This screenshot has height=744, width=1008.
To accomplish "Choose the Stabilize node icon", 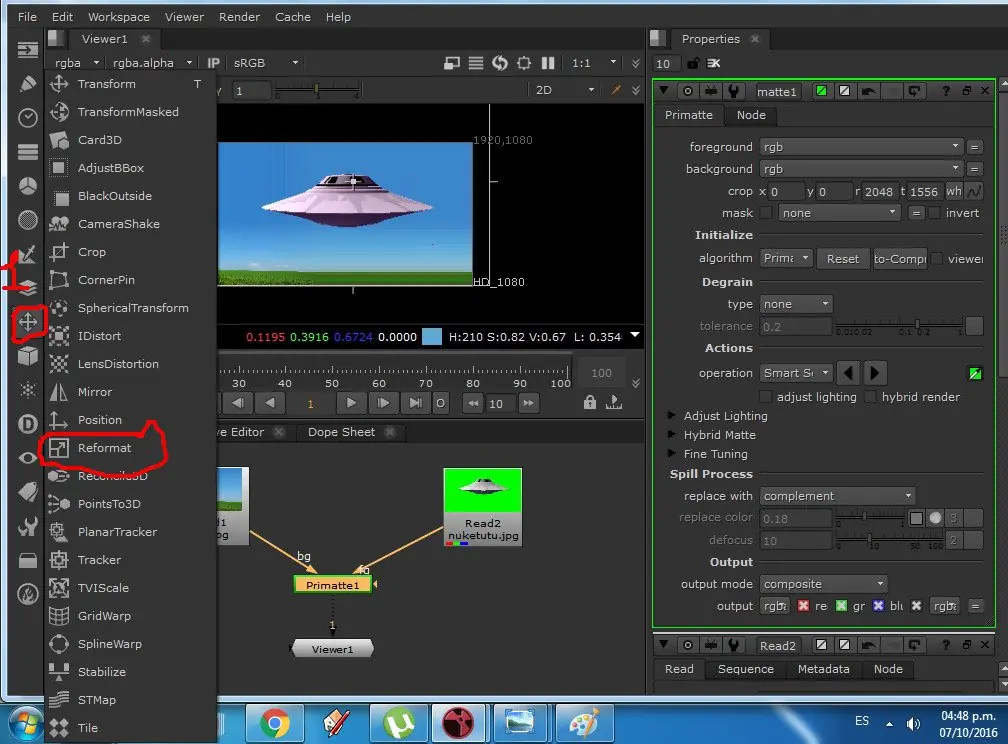I will pos(59,671).
